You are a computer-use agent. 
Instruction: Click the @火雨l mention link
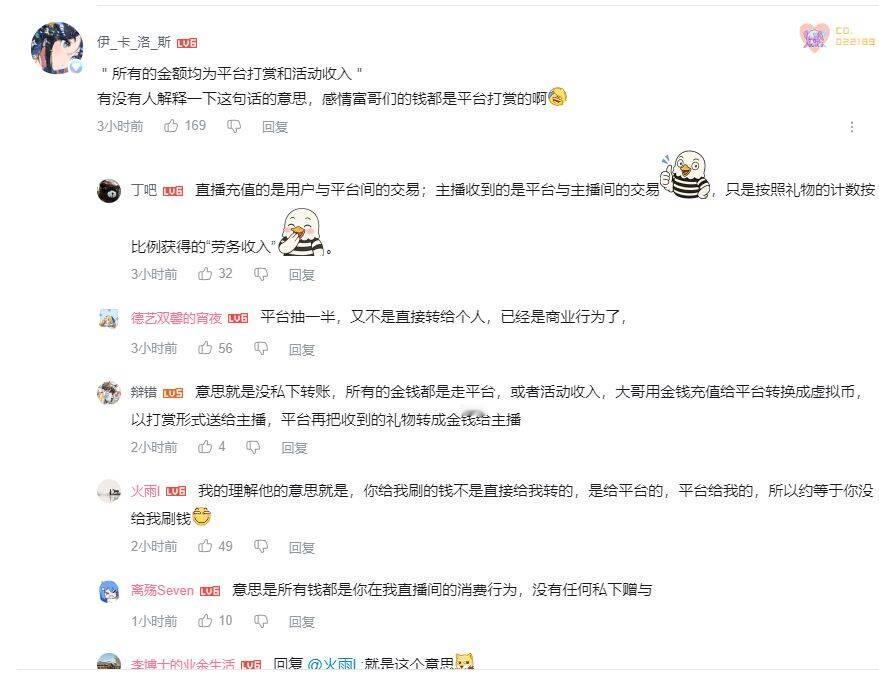pos(331,665)
